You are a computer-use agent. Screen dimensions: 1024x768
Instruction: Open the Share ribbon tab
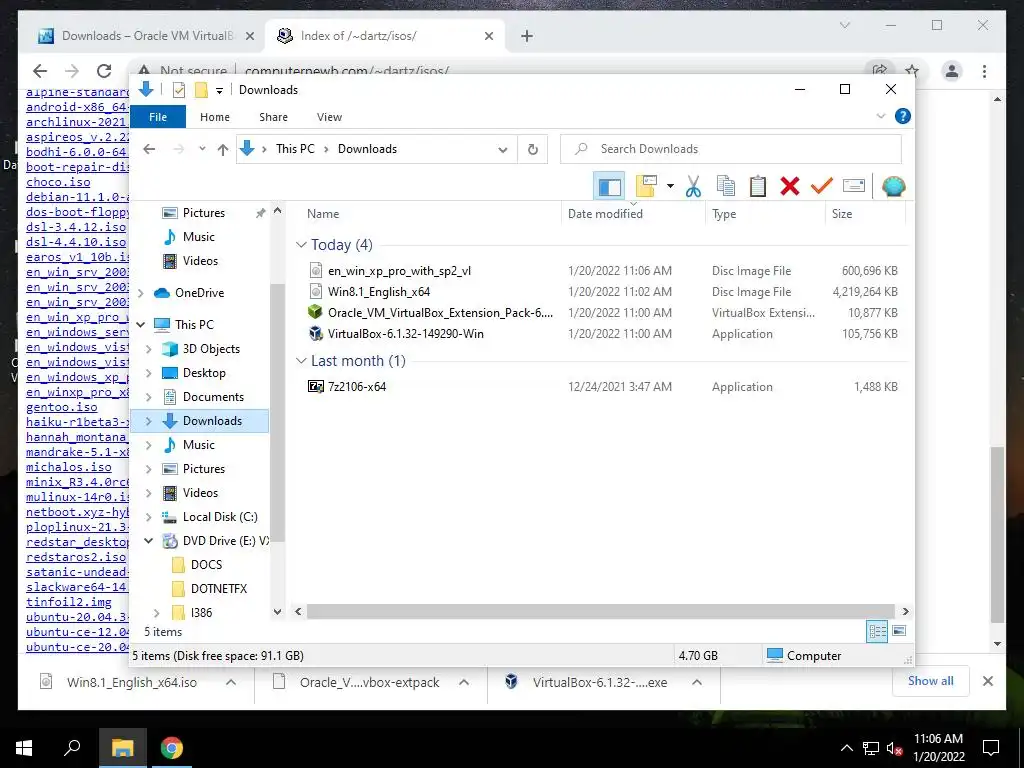273,117
